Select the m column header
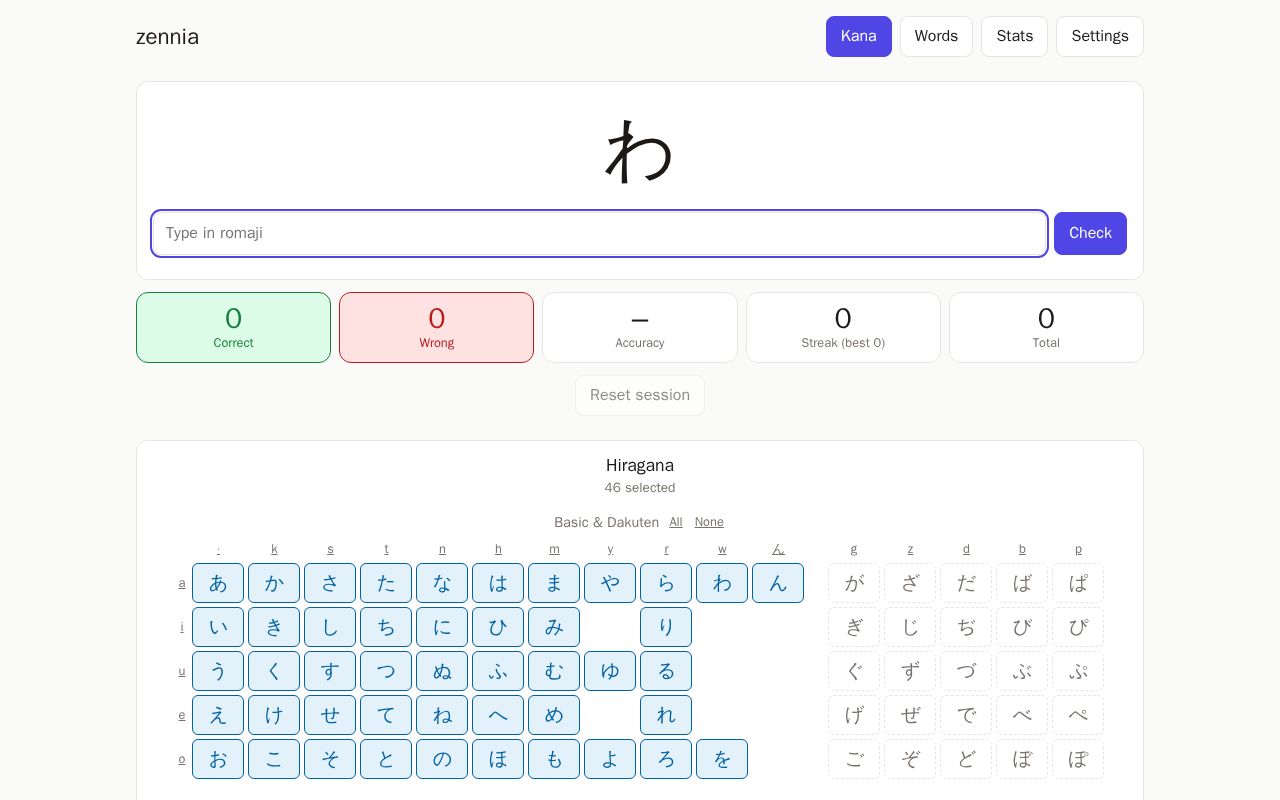 [554, 549]
